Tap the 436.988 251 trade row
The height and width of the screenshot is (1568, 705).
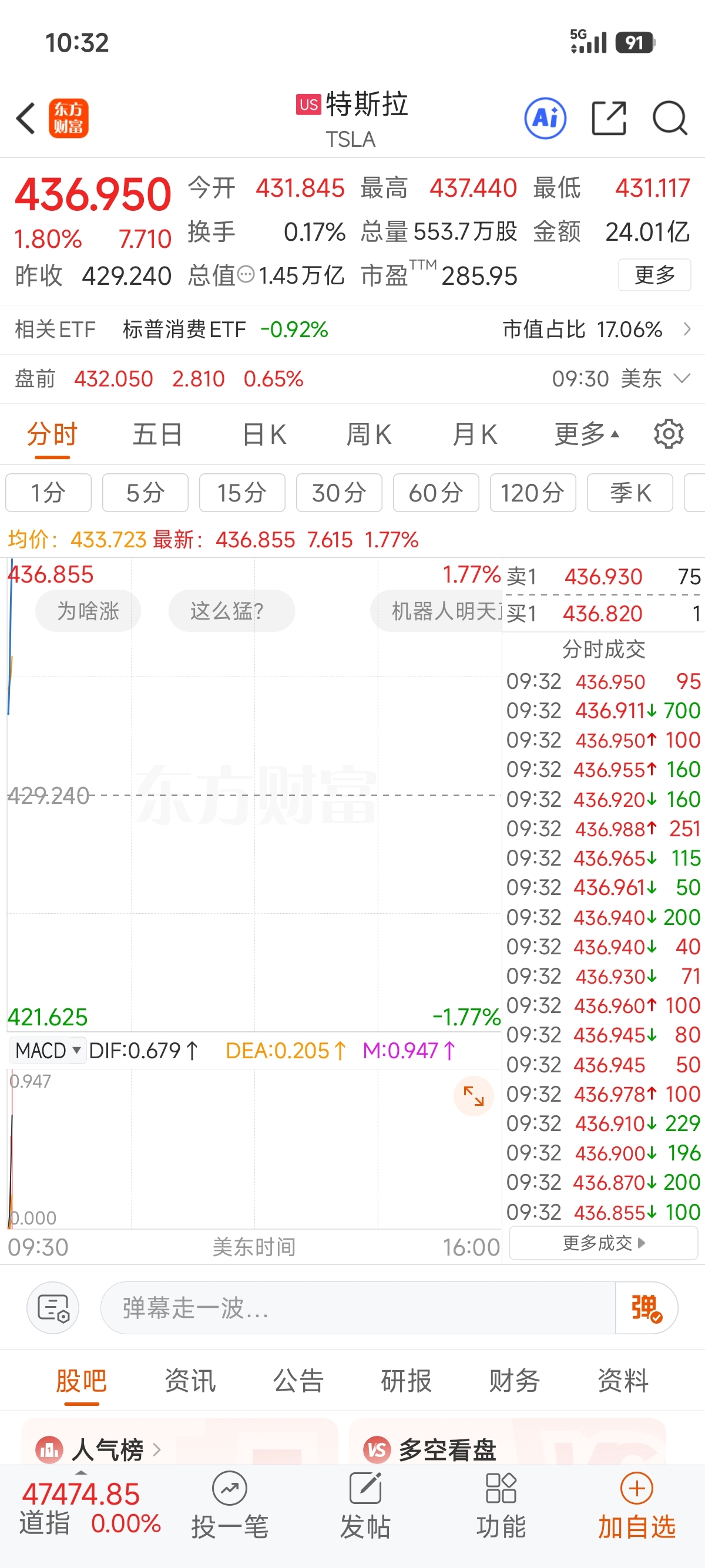pyautogui.click(x=603, y=829)
